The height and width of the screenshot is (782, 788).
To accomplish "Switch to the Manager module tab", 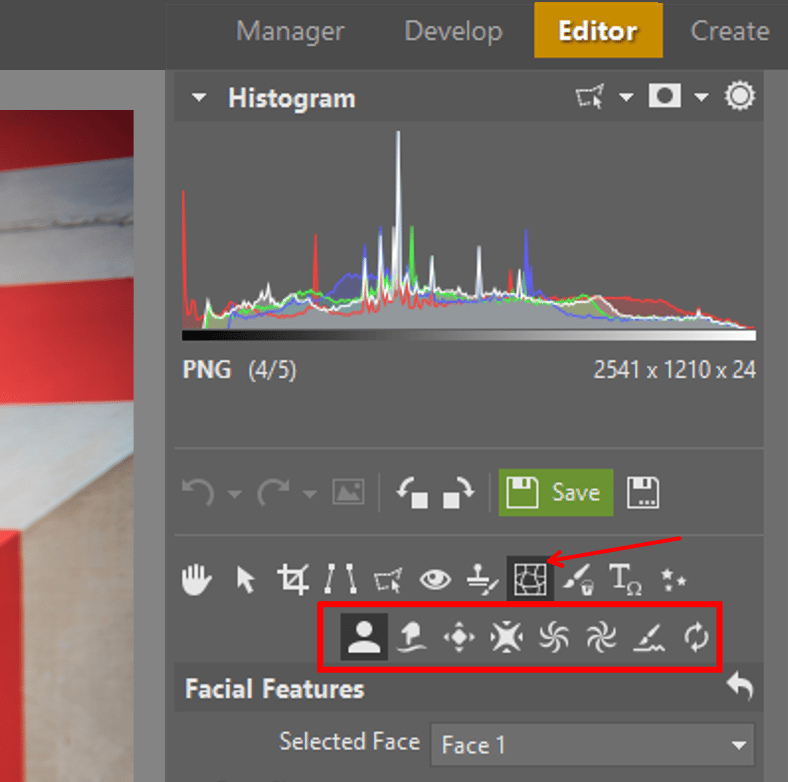I will tap(290, 31).
